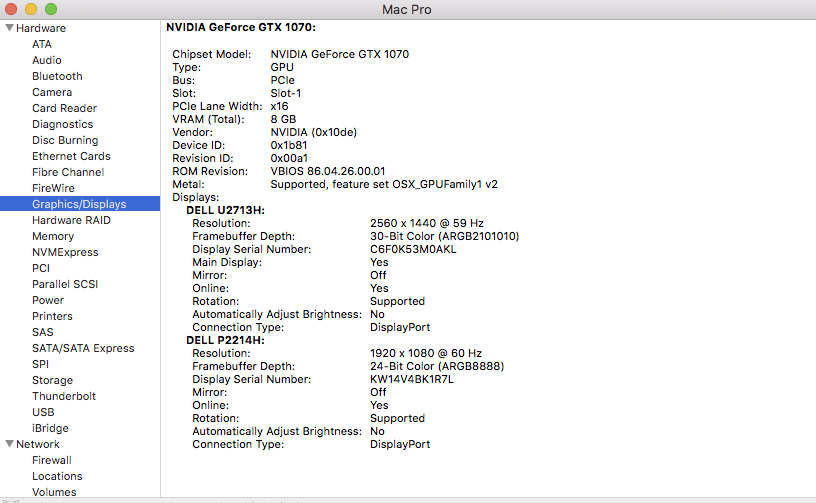Click the Hardware category label

point(41,28)
